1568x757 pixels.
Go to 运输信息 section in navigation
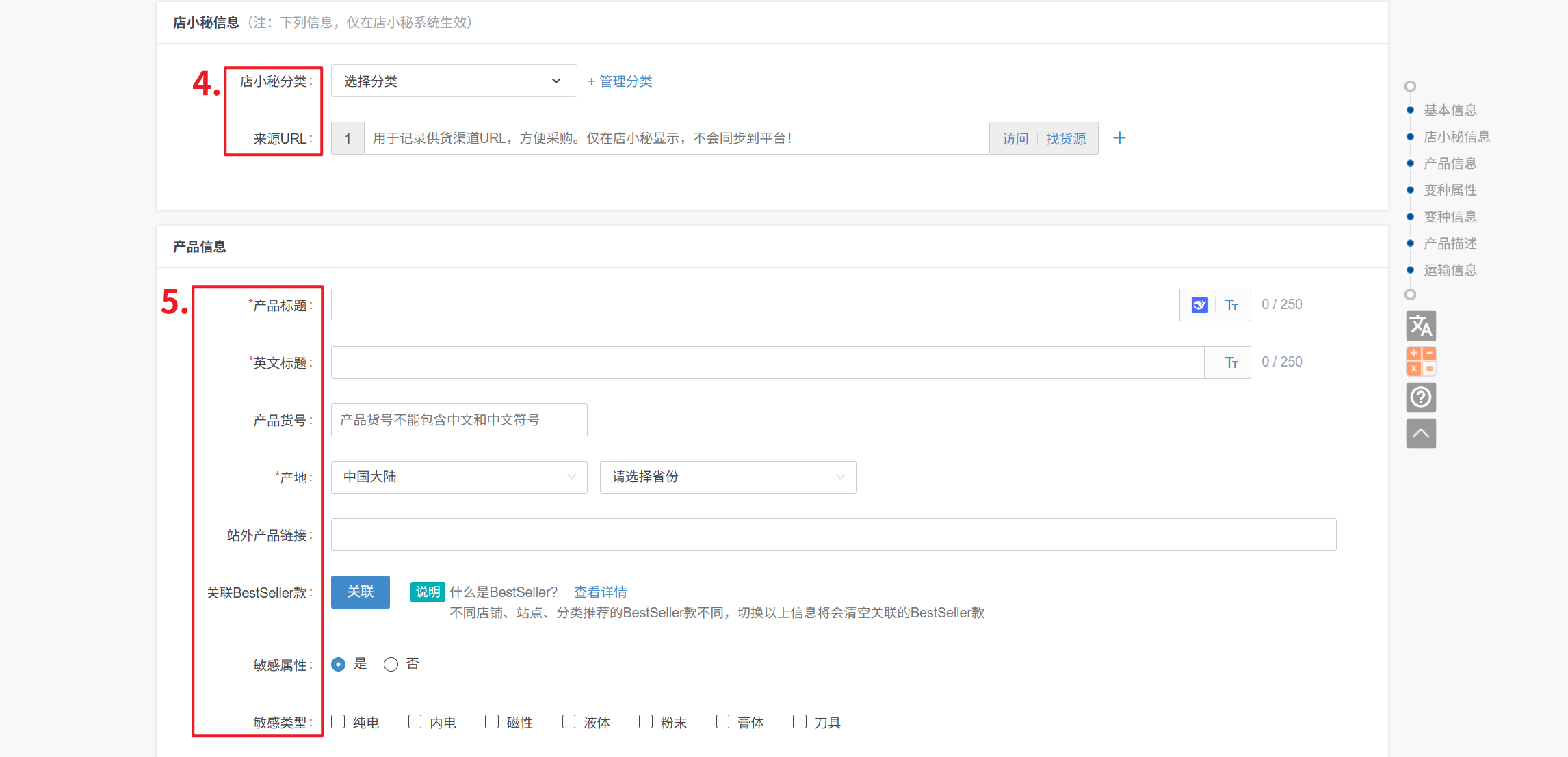click(x=1450, y=270)
